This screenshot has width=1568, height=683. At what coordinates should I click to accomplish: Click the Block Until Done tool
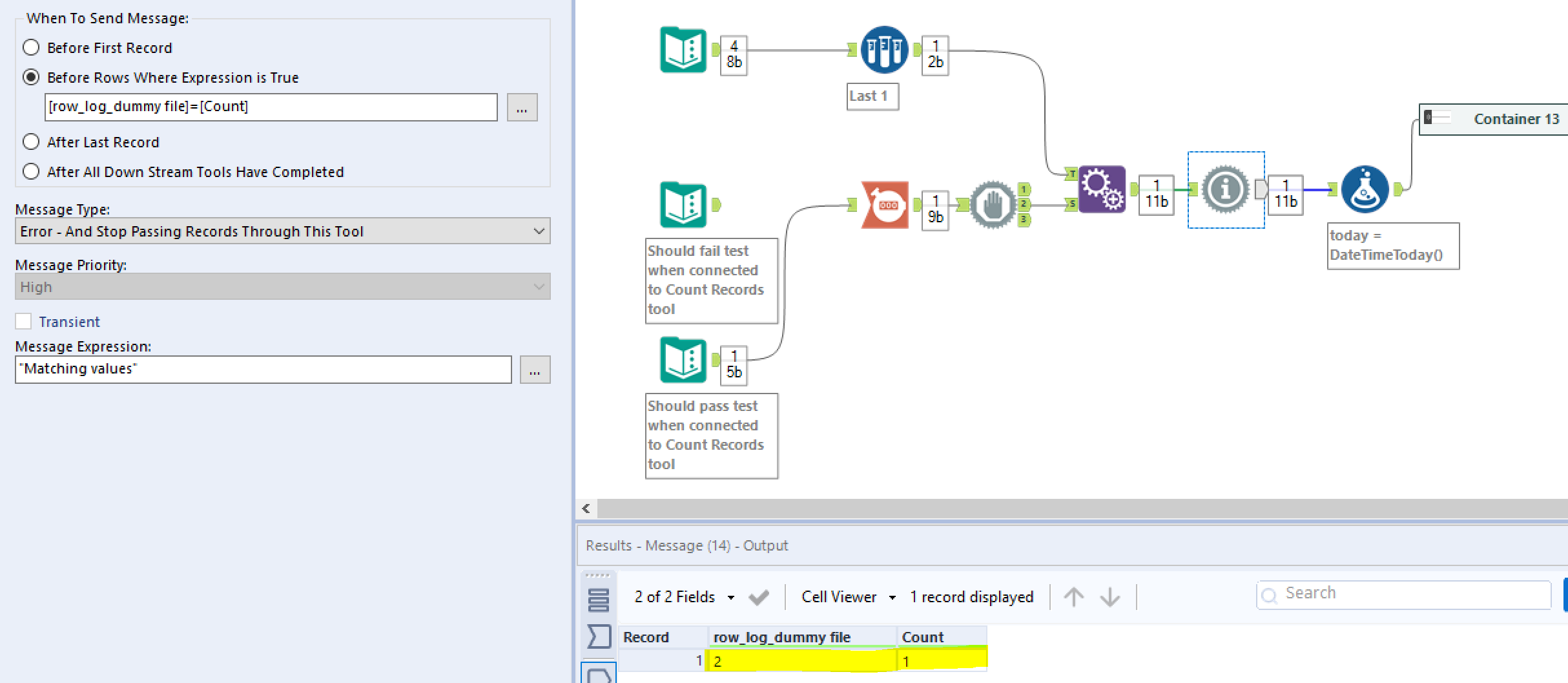click(993, 204)
